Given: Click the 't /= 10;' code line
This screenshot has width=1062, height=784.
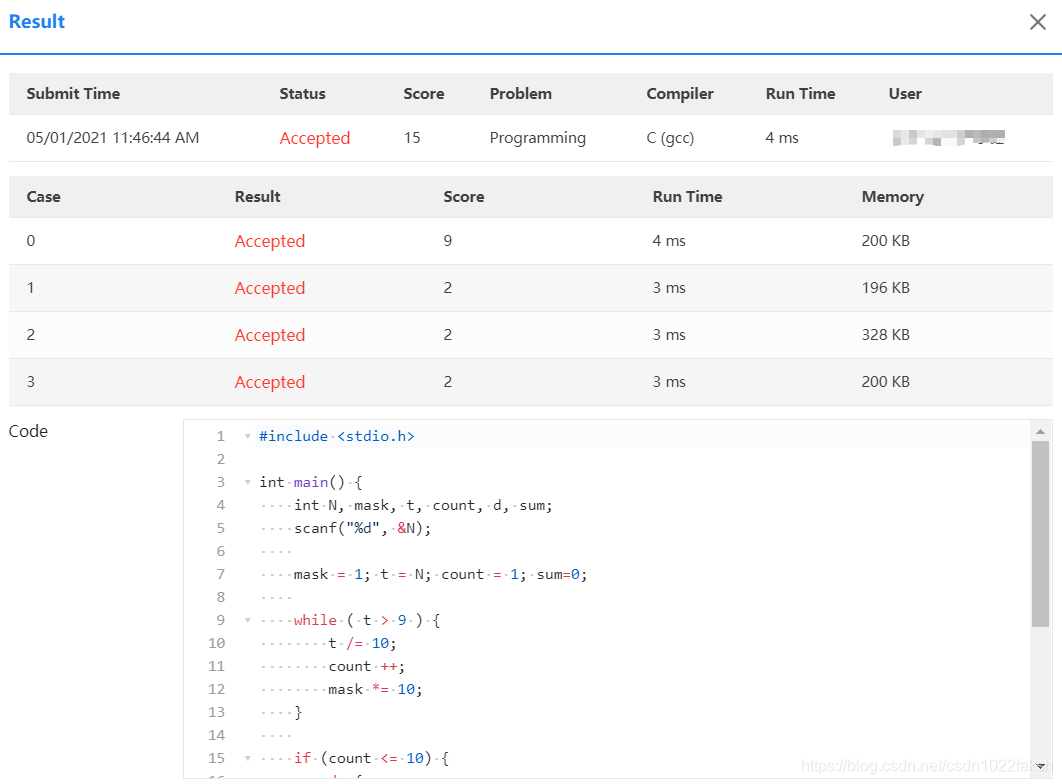Looking at the screenshot, I should pos(362,643).
